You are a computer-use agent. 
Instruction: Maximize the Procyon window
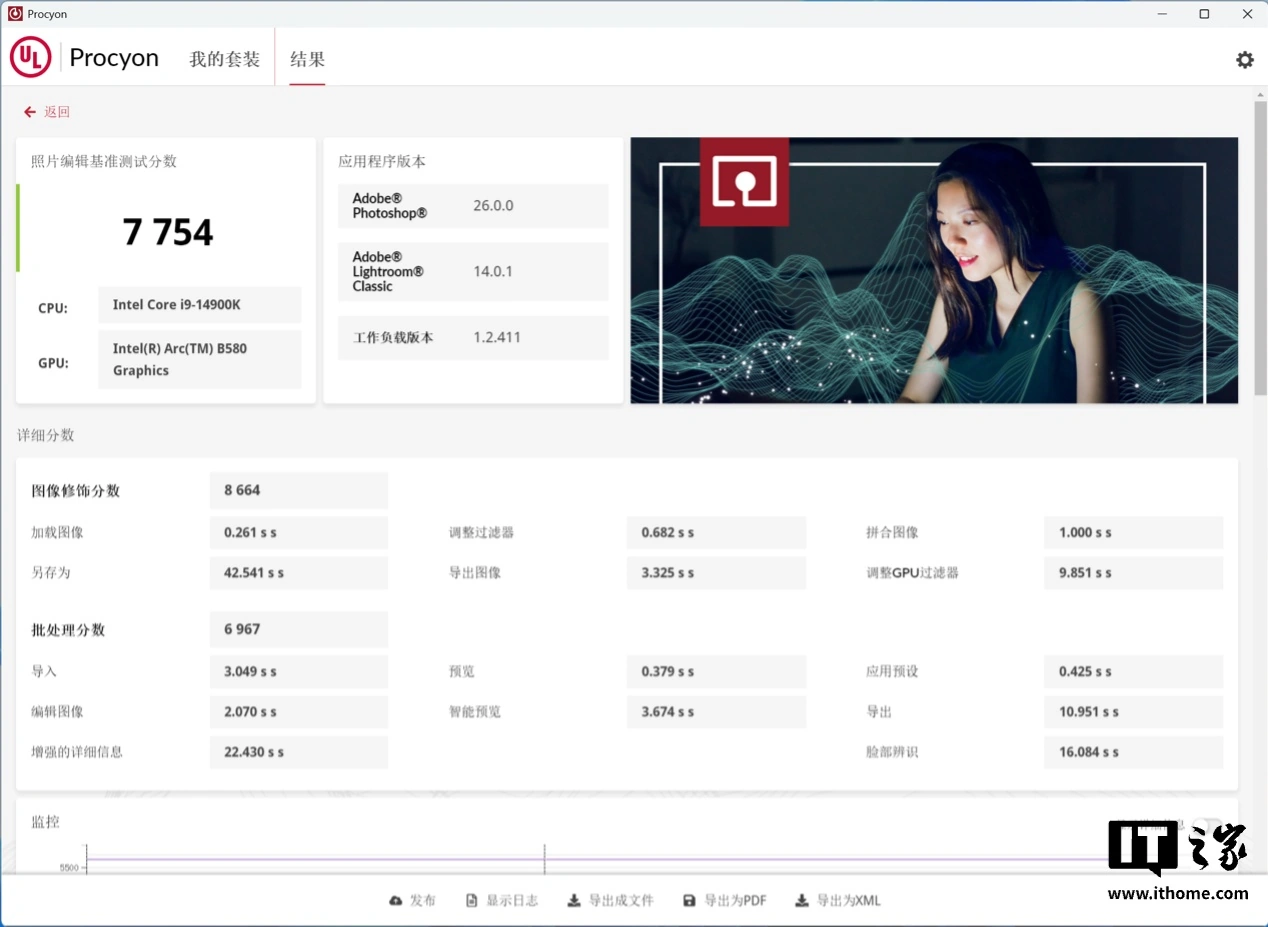click(x=1204, y=14)
